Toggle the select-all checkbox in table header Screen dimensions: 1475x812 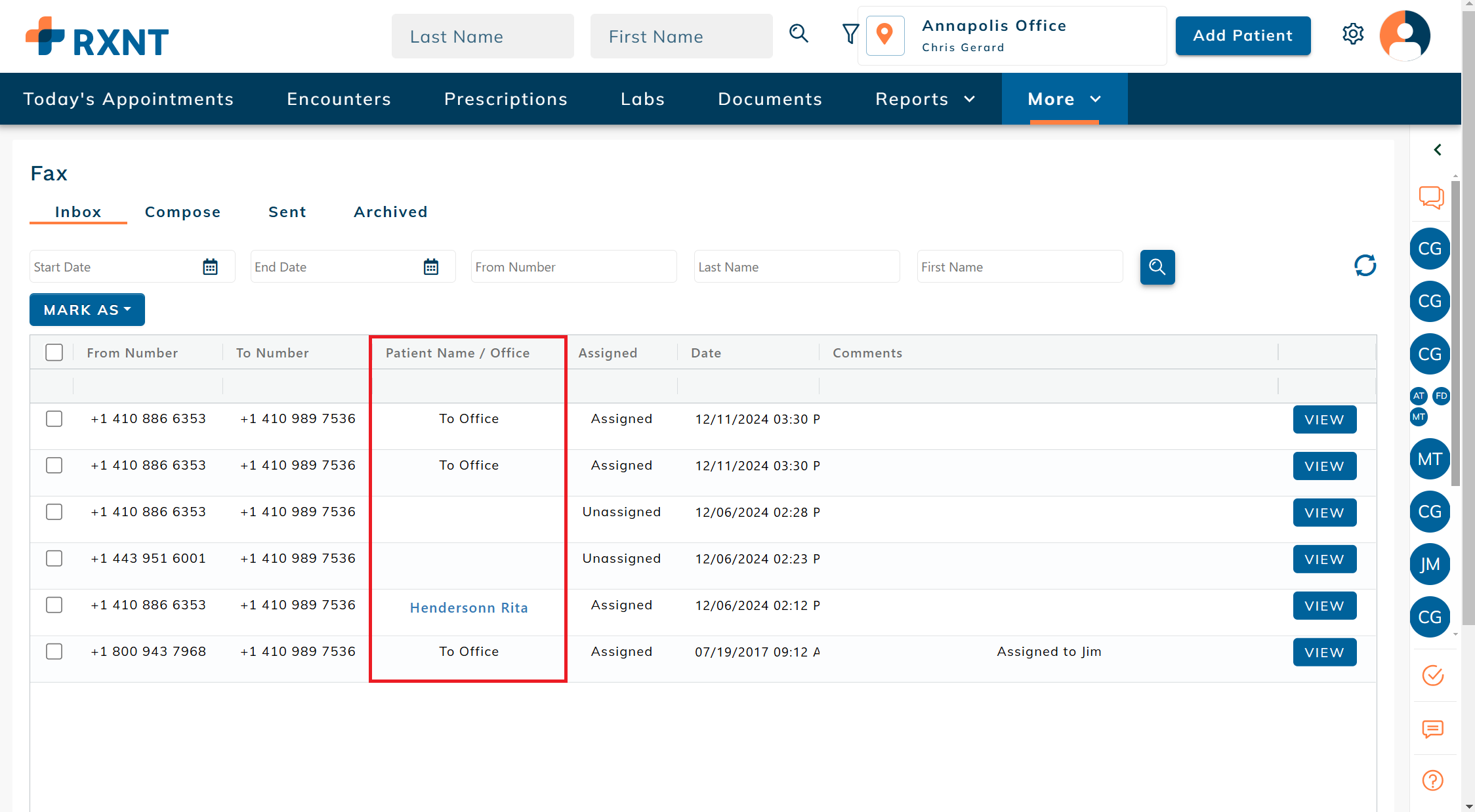pyautogui.click(x=54, y=352)
